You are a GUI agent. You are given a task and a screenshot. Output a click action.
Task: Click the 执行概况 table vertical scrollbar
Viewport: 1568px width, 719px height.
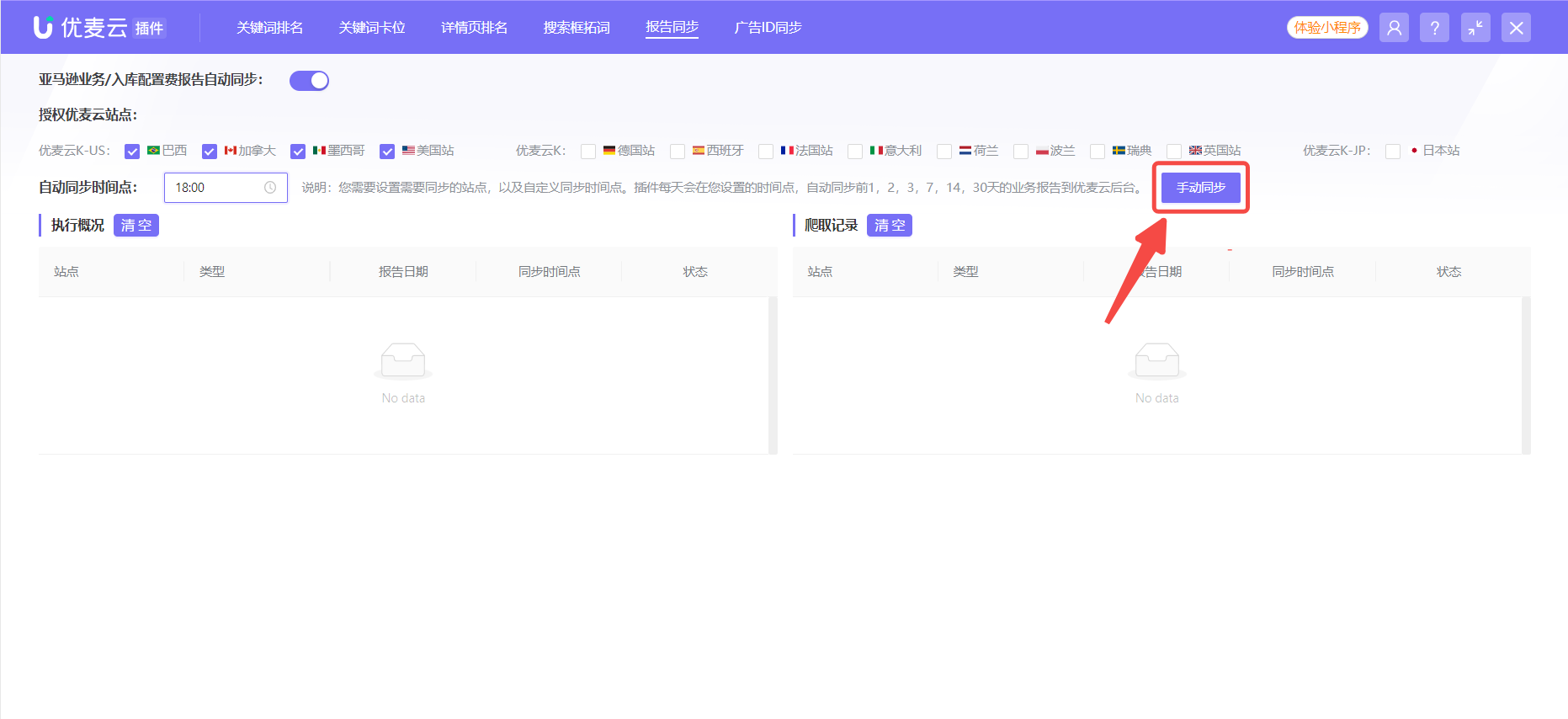[x=773, y=375]
